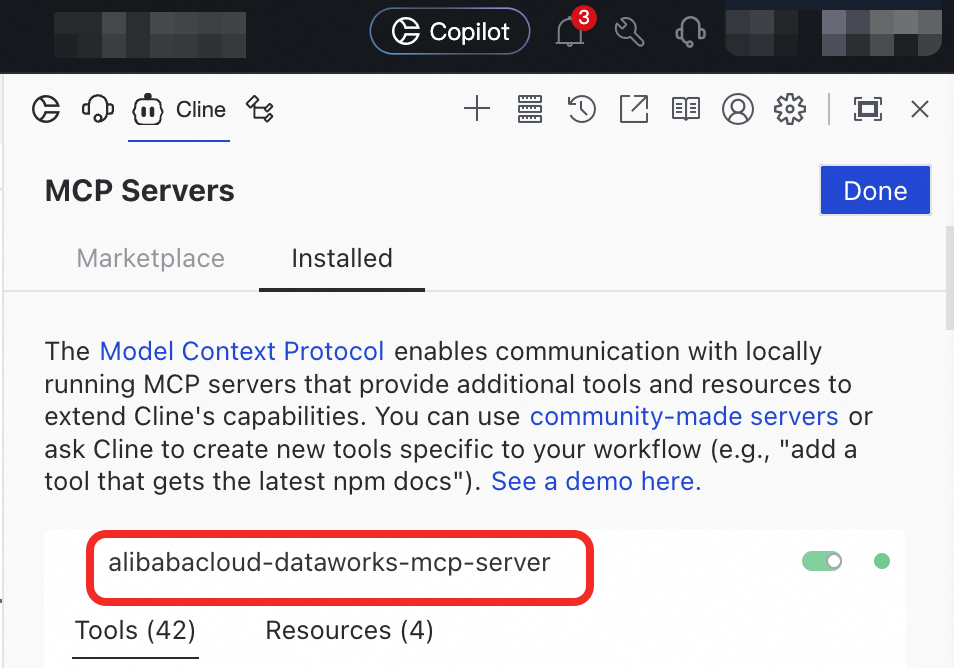954x668 pixels.
Task: Toggle the dataworks MCP server switch off
Action: point(822,561)
